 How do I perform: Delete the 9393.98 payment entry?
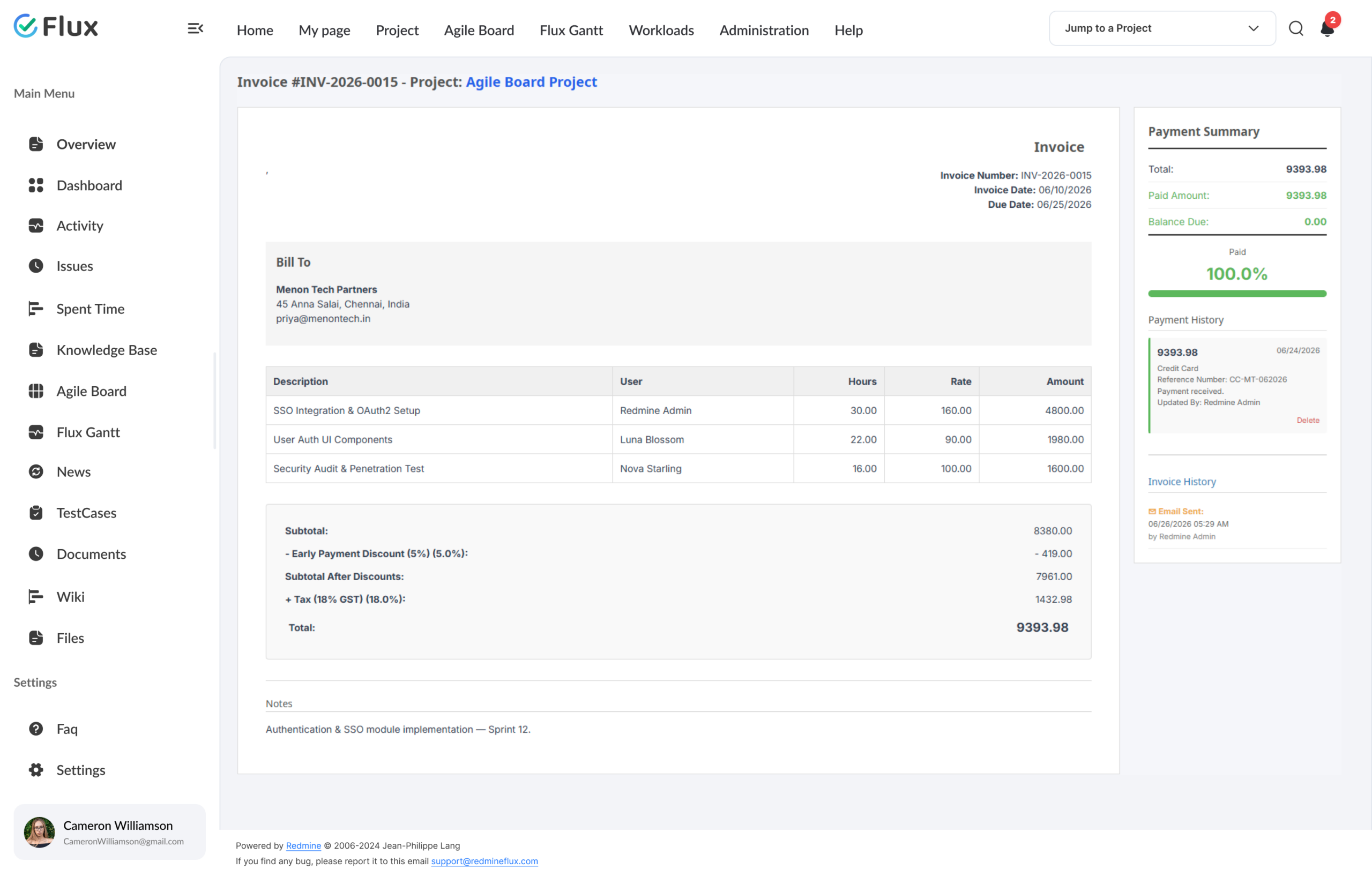(x=1308, y=420)
